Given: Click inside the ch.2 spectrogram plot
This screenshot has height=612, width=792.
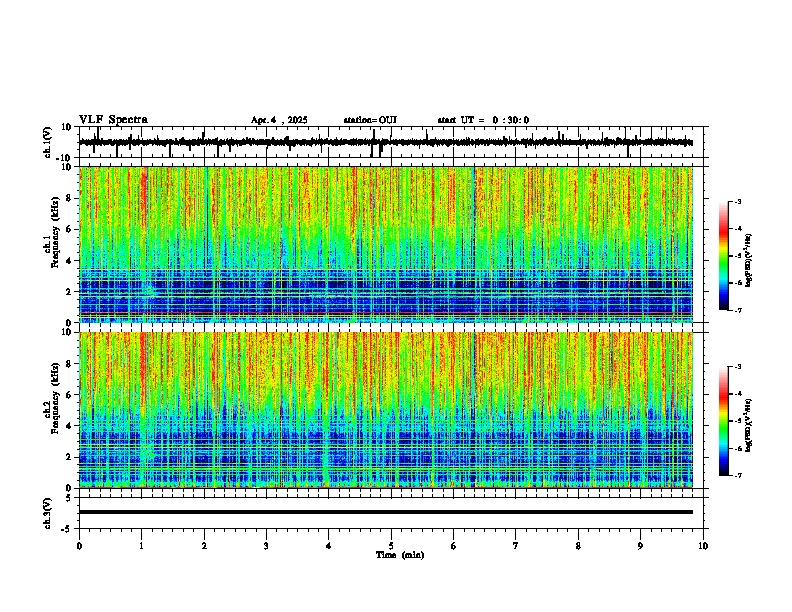Looking at the screenshot, I should tap(386, 410).
